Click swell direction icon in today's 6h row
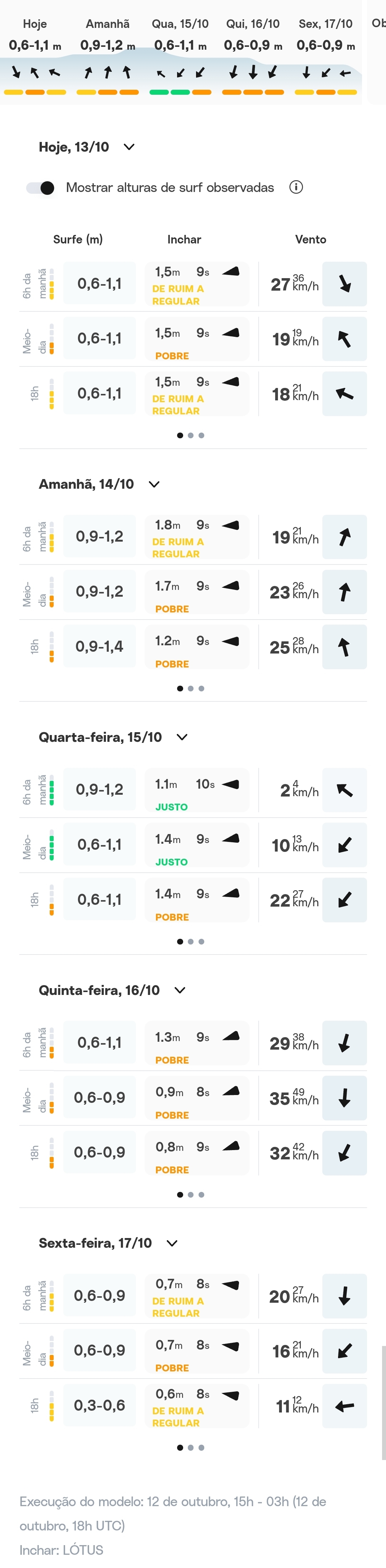The image size is (386, 1568). pos(231,271)
